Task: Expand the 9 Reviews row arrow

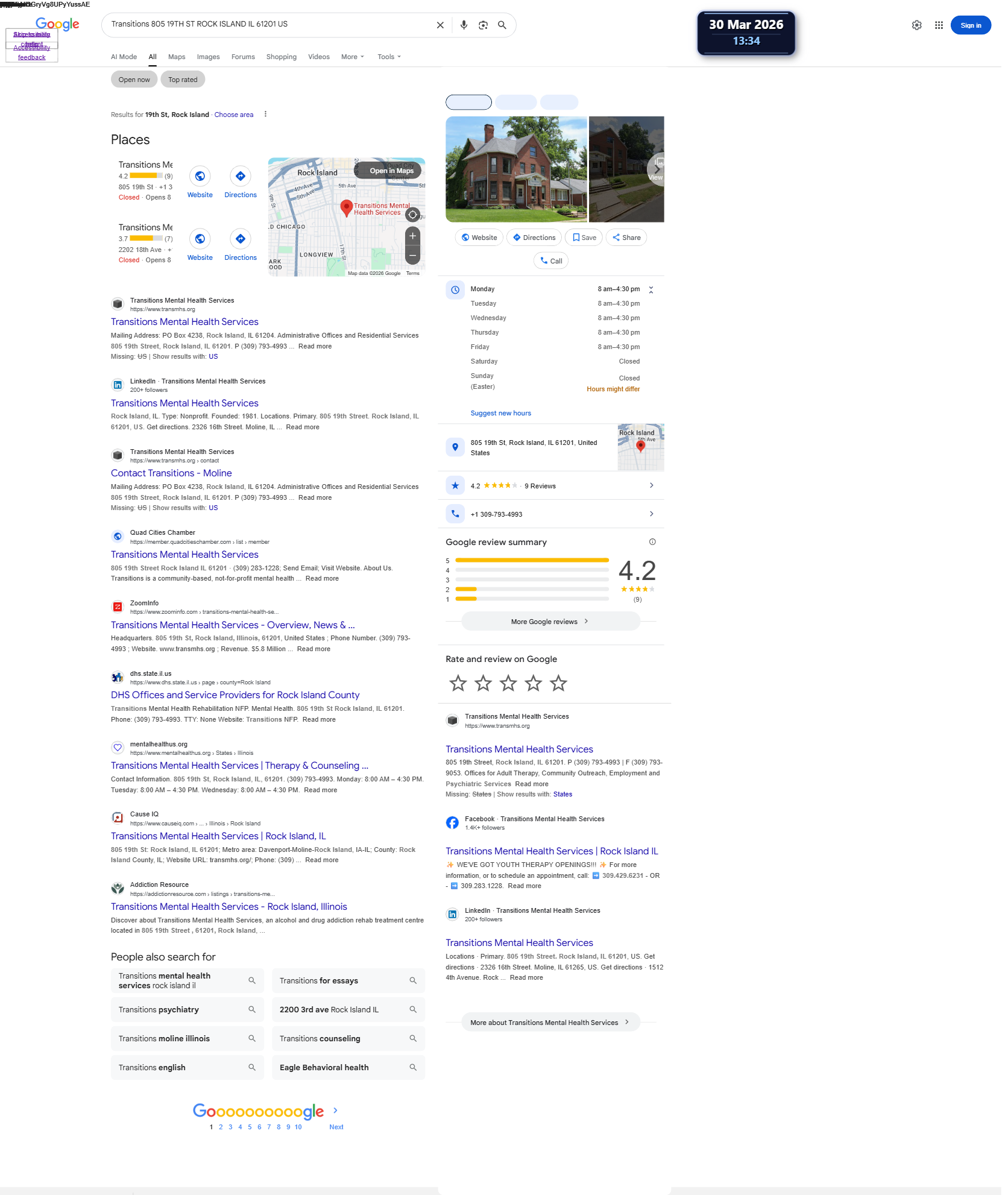Action: pos(652,485)
